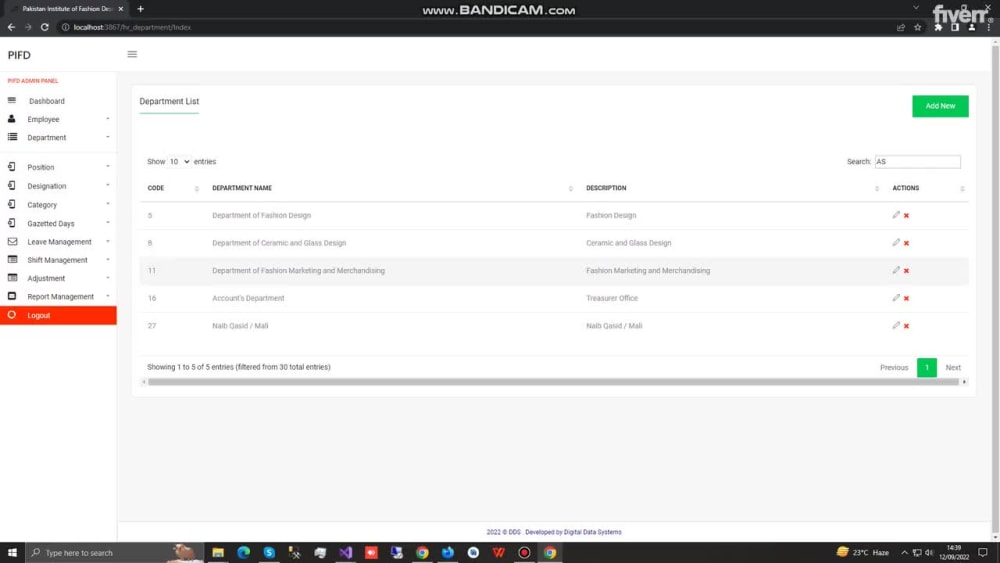Click the Next pagination link
Viewport: 1000px width, 563px height.
(x=953, y=368)
